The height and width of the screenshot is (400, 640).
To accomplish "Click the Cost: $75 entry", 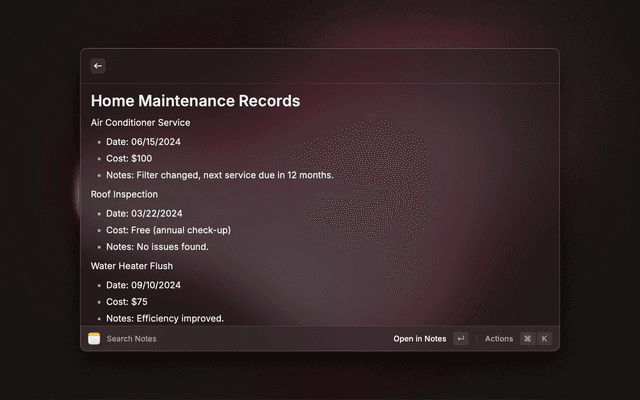I will point(127,302).
